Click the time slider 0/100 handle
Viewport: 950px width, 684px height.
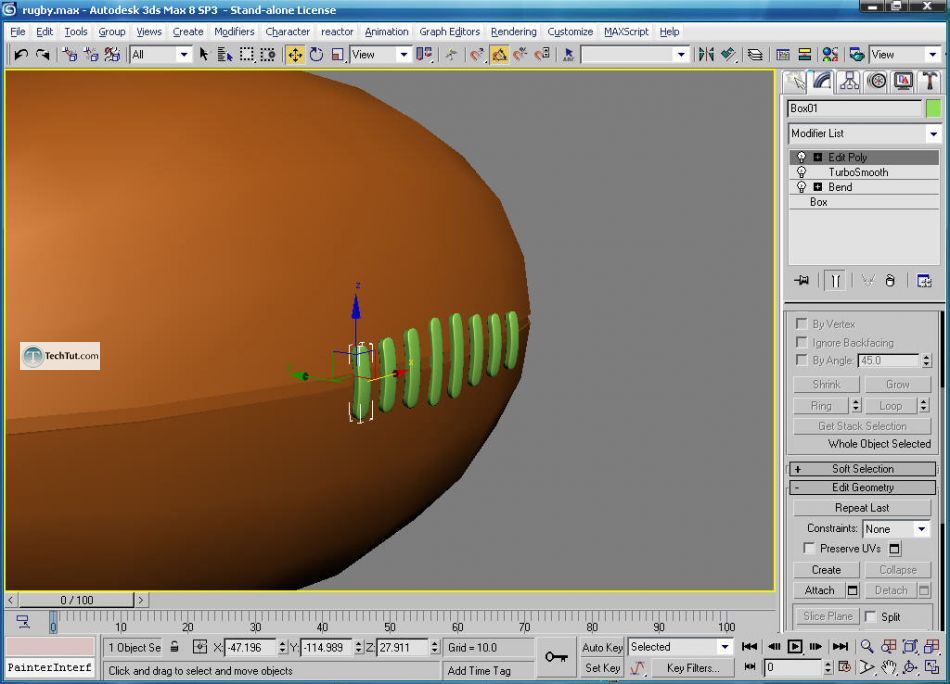click(x=76, y=600)
